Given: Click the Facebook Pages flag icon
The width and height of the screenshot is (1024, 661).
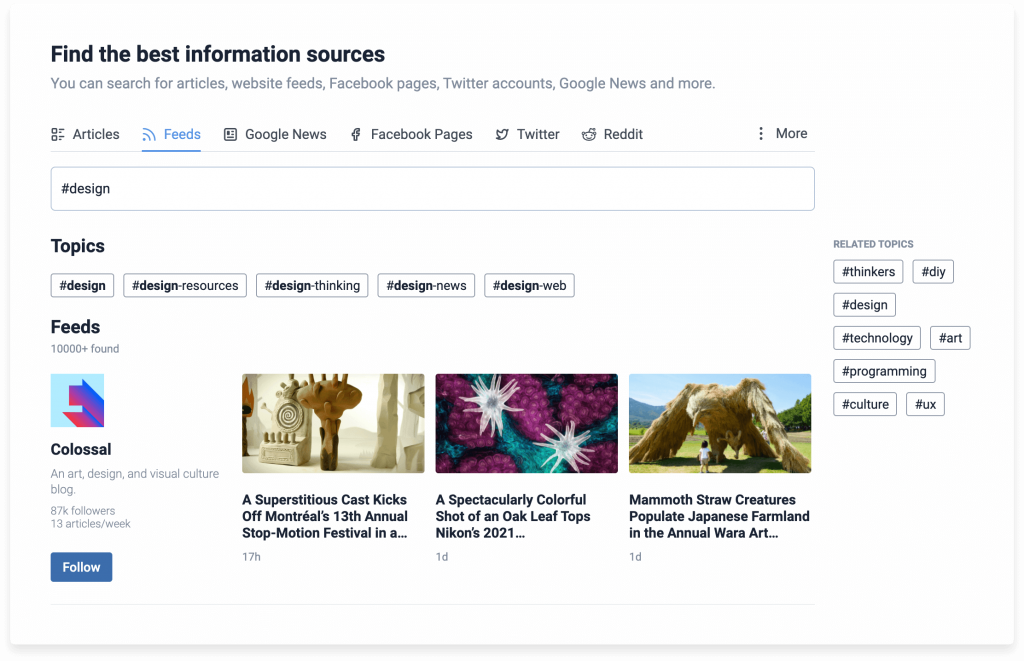Looking at the screenshot, I should [356, 133].
